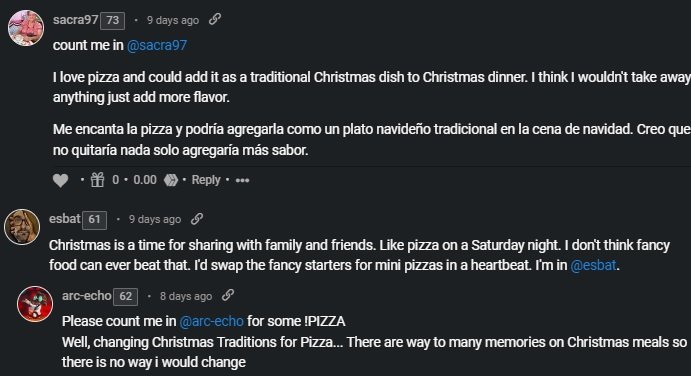The height and width of the screenshot is (376, 691).
Task: Copy permalink icon beside arc-echo's comment timestamp
Action: click(227, 295)
